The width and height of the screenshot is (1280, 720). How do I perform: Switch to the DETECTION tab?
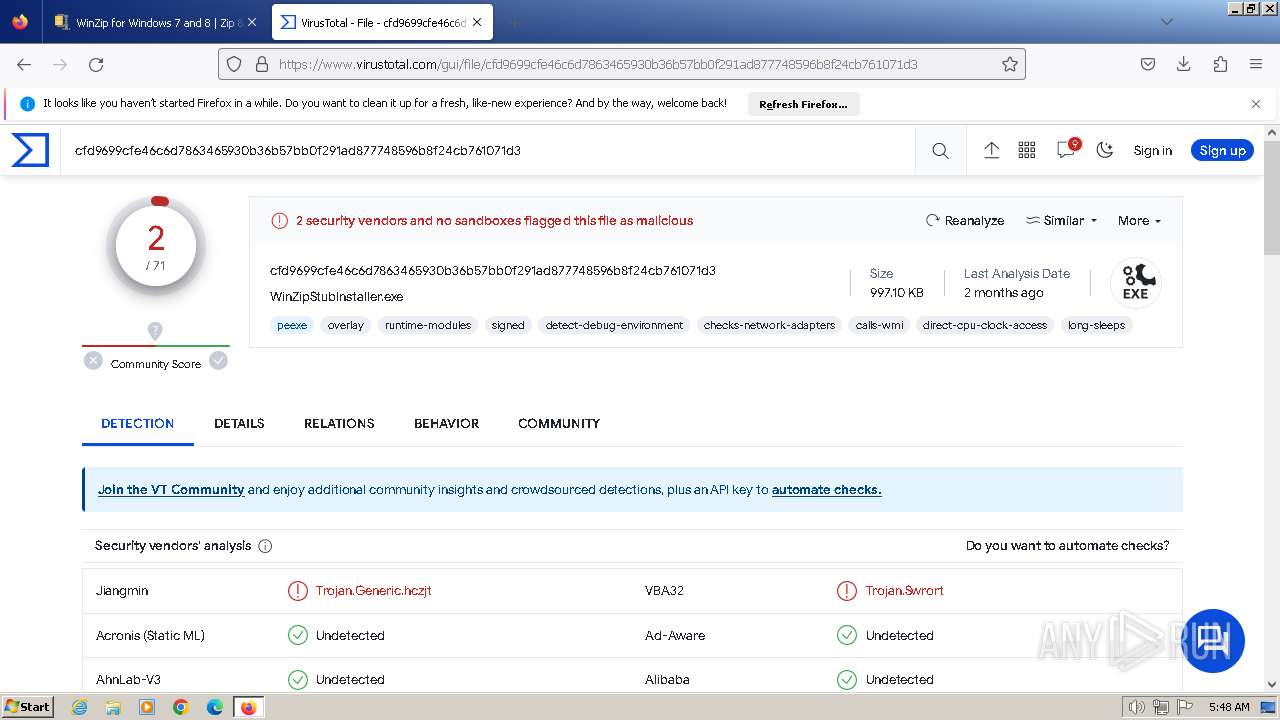pyautogui.click(x=138, y=424)
